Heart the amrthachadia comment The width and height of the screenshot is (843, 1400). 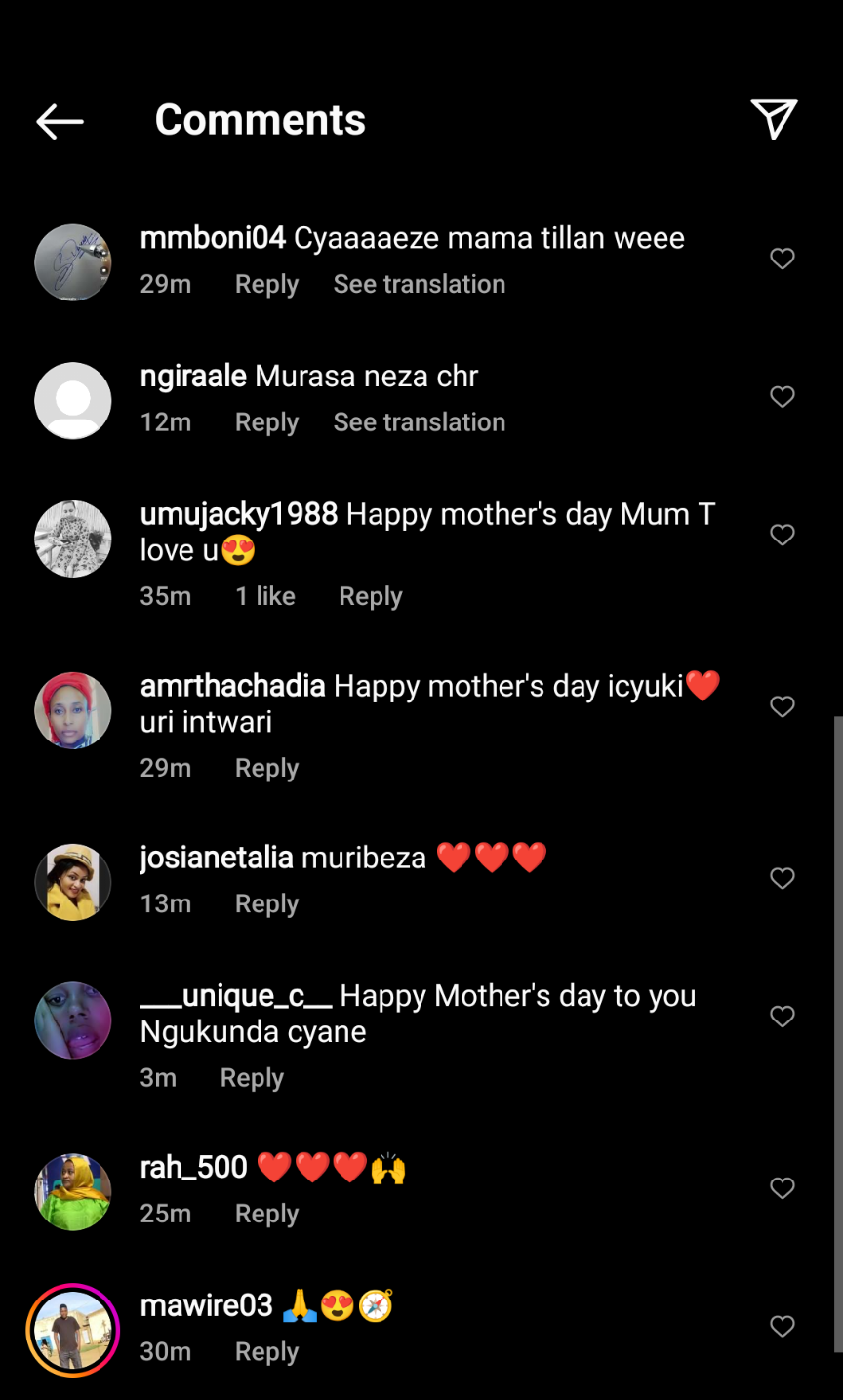(783, 706)
